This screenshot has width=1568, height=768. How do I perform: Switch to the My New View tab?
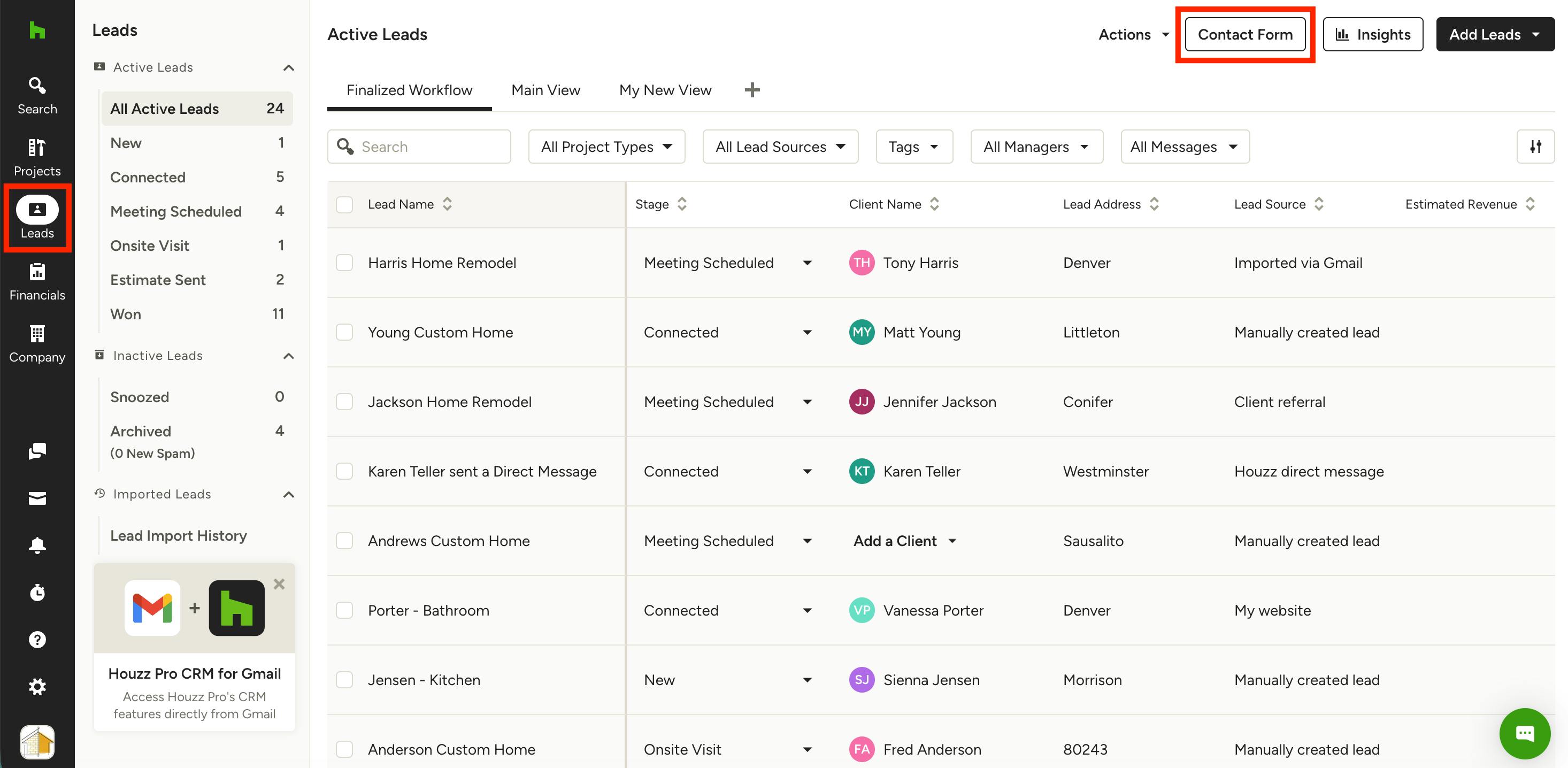(x=665, y=90)
